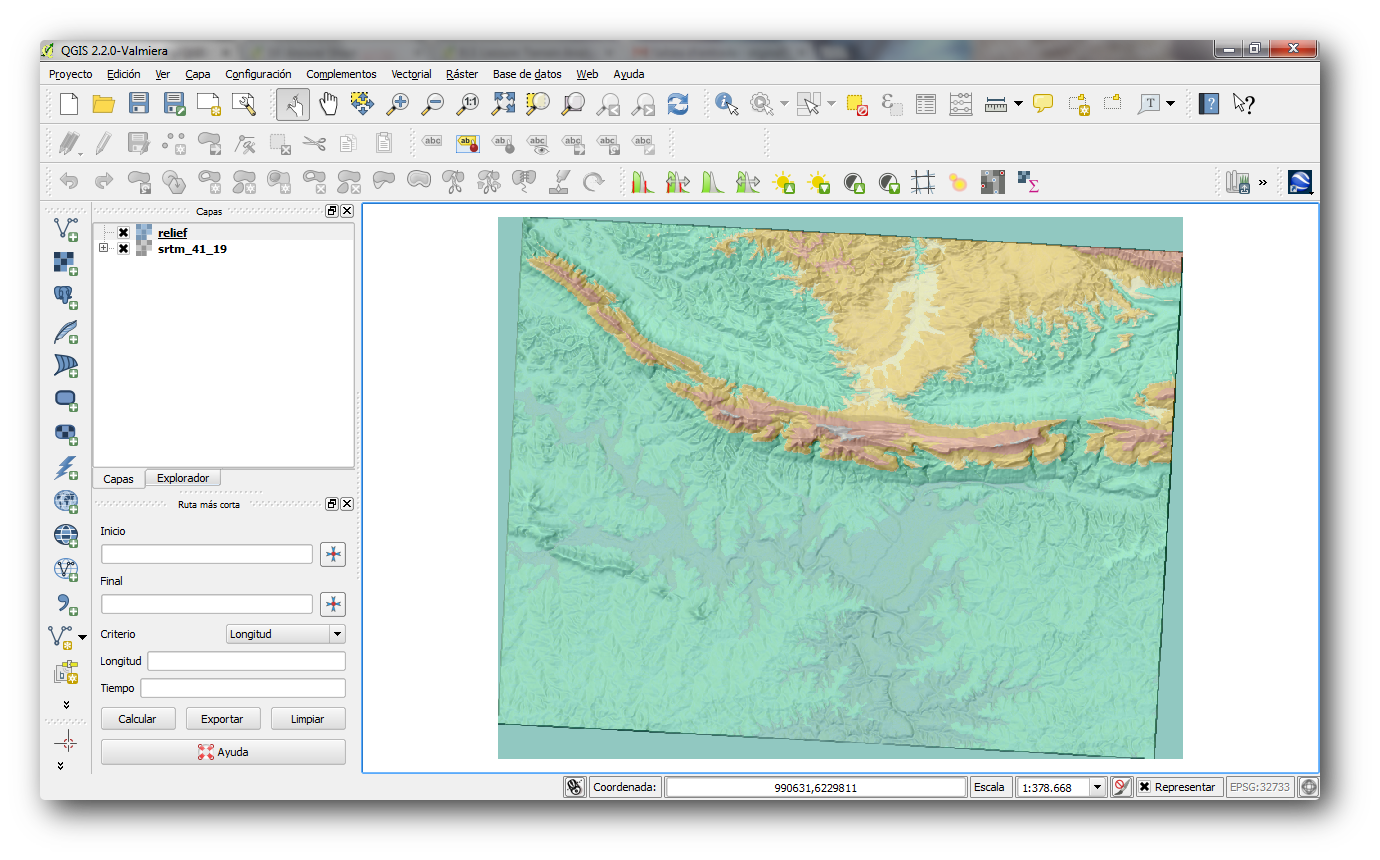
Task: Close the Ruta más corta panel
Action: [x=347, y=504]
